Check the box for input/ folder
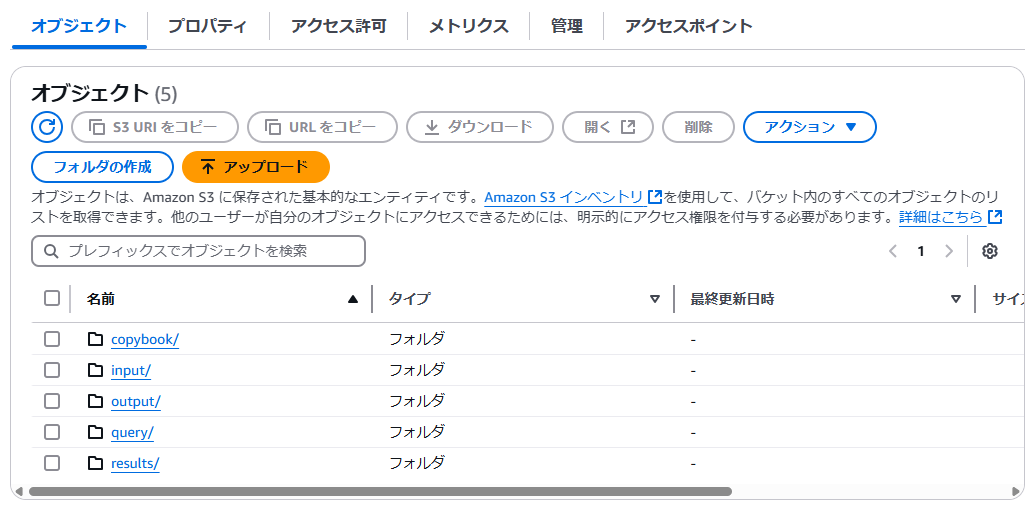This screenshot has height=512, width=1034. (52, 370)
